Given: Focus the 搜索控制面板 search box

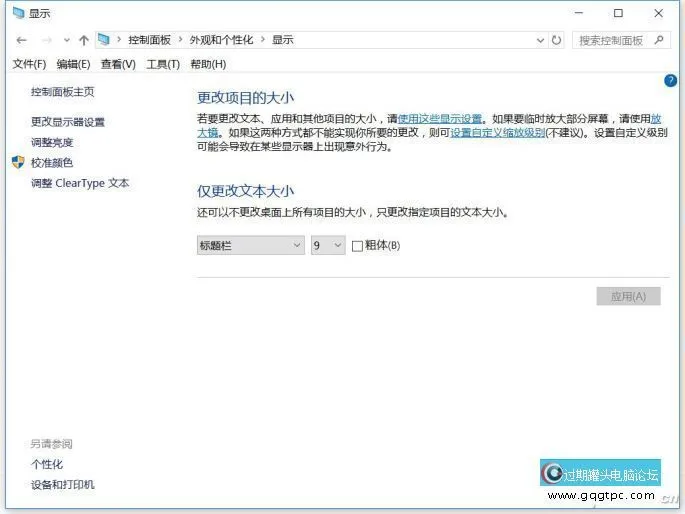Looking at the screenshot, I should pos(621,40).
